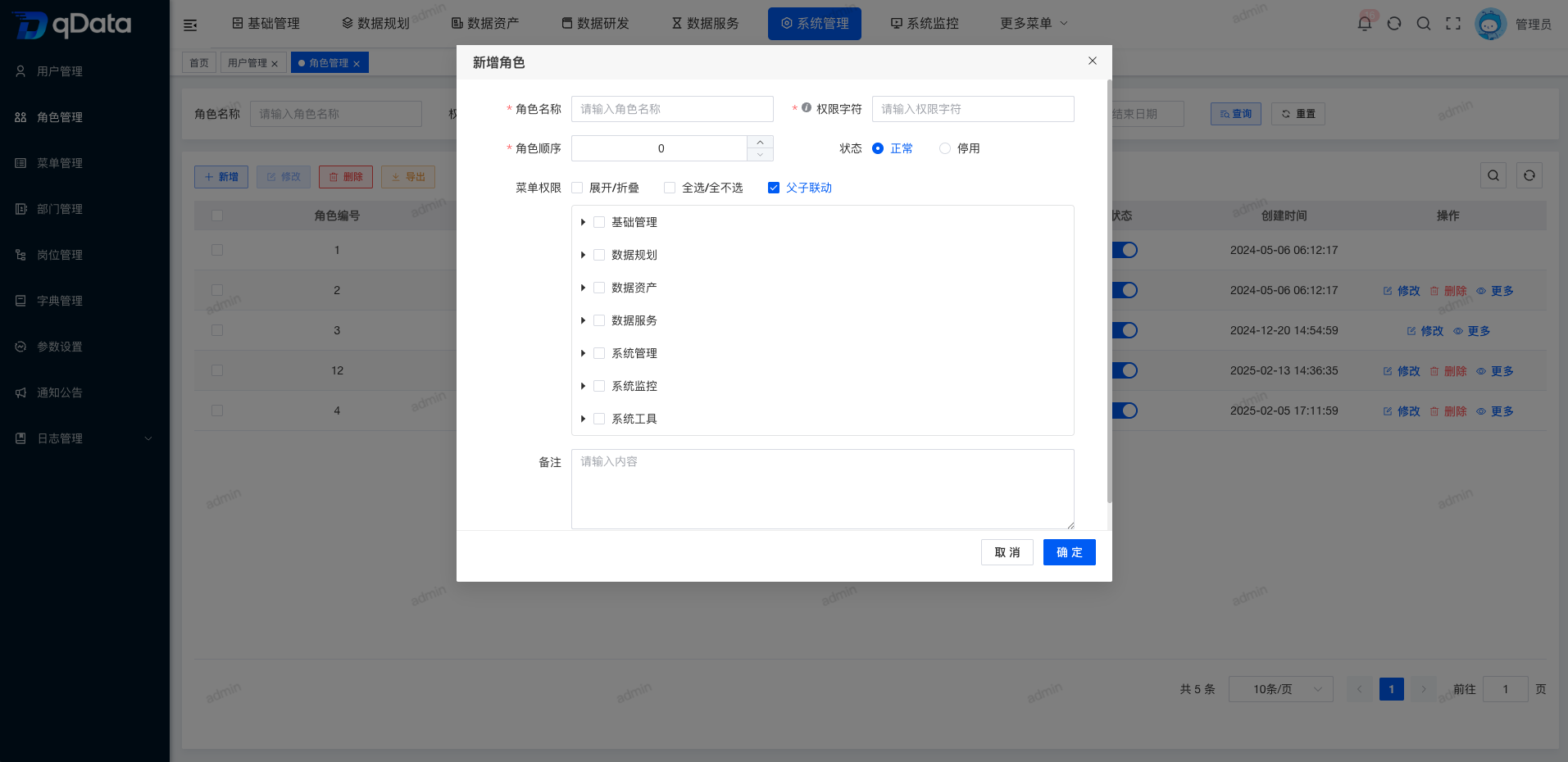Focus the 权限字符 input field
1568x762 pixels.
(973, 109)
